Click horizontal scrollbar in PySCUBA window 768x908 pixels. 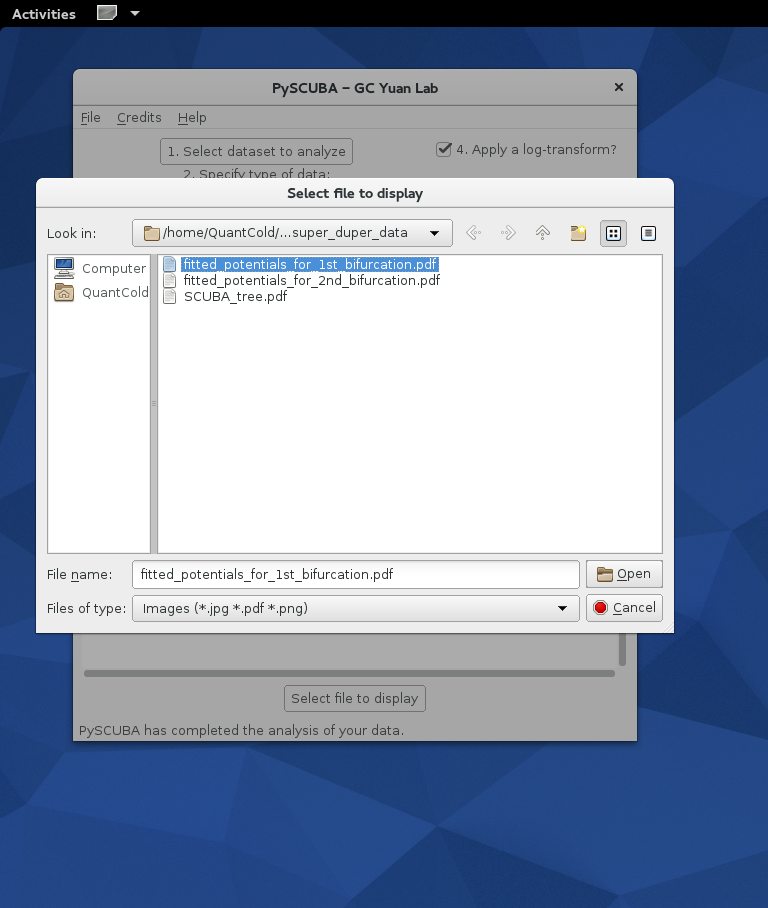point(349,673)
